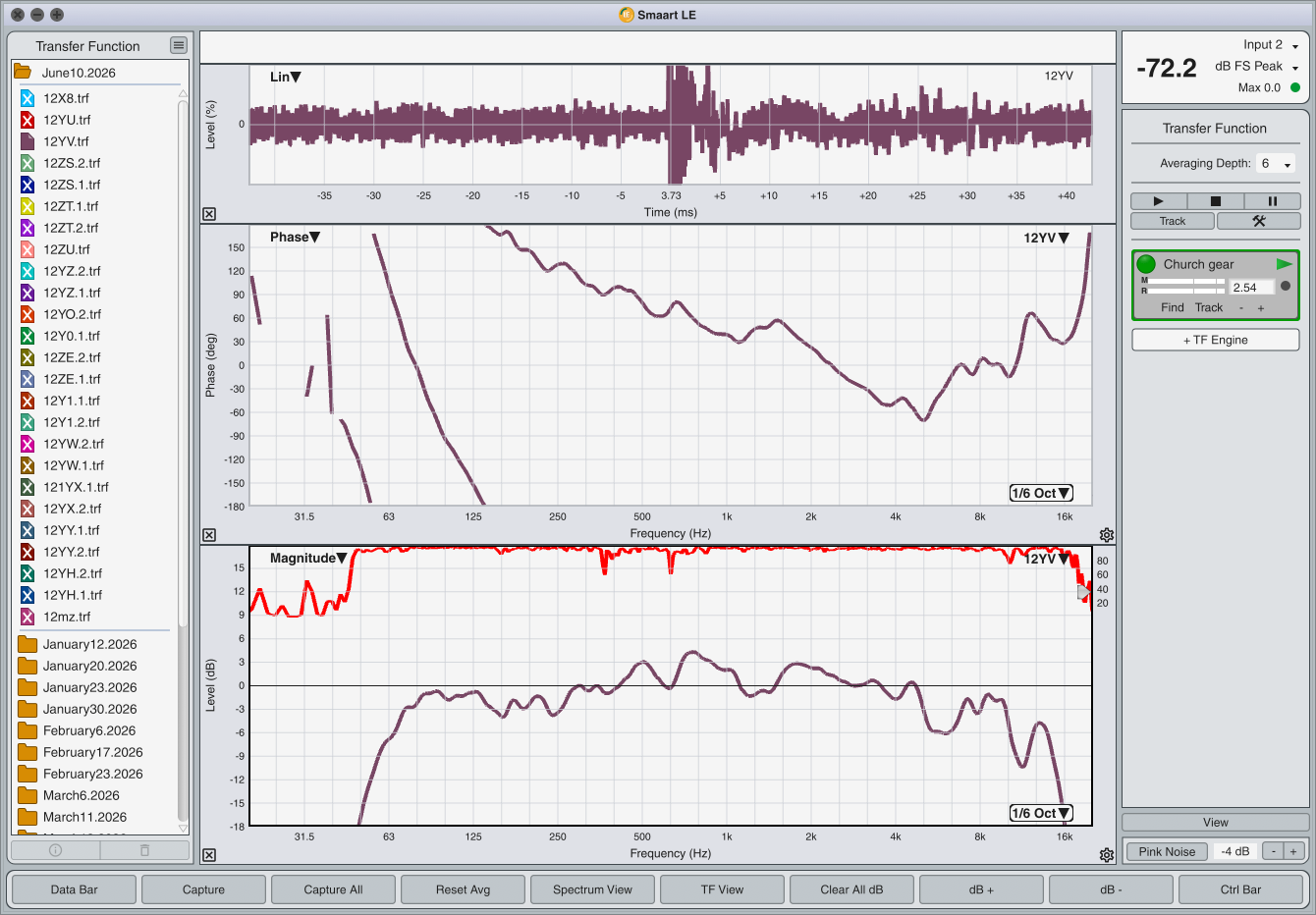This screenshot has width=1316, height=915.
Task: Click Find delay in Church gear engine
Action: point(1173,307)
